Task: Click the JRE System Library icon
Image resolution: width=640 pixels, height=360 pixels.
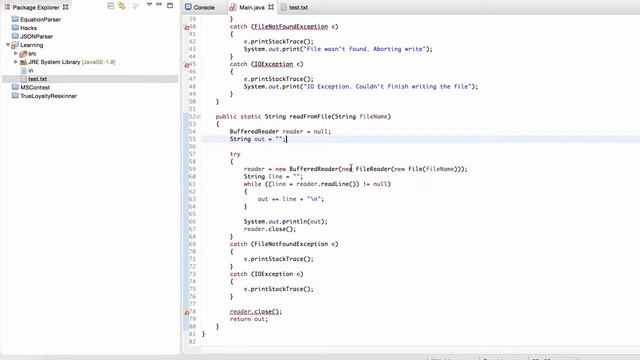Action: click(23, 62)
